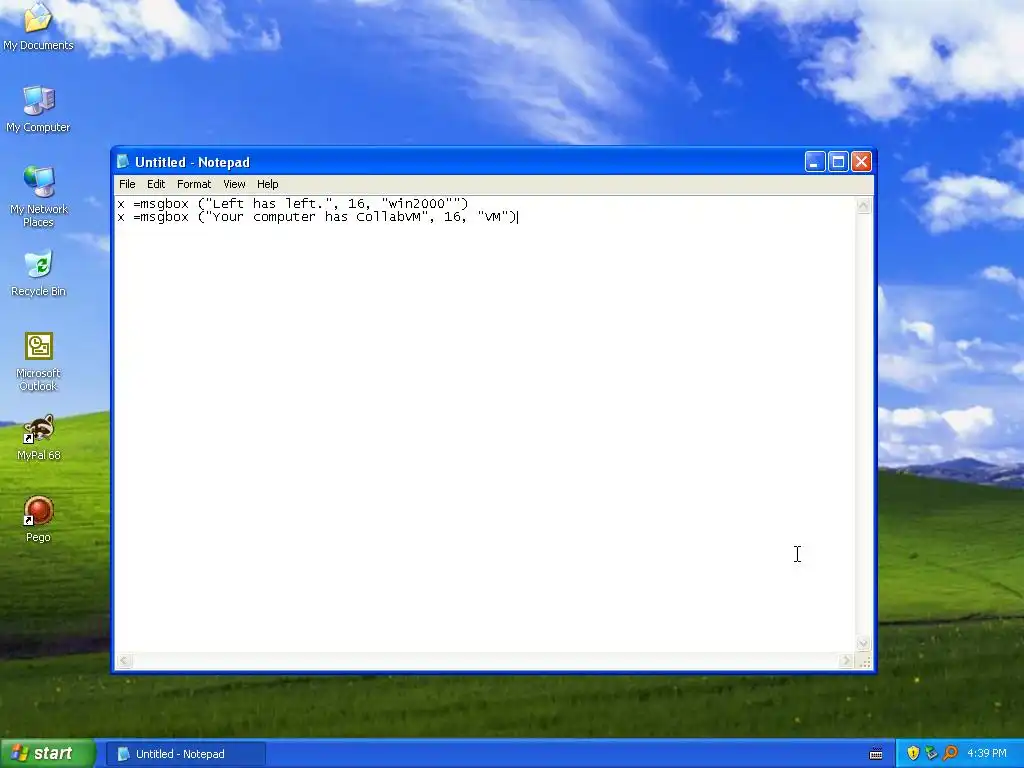Viewport: 1024px width, 768px height.
Task: Maximize the Notepad window
Action: pyautogui.click(x=838, y=161)
